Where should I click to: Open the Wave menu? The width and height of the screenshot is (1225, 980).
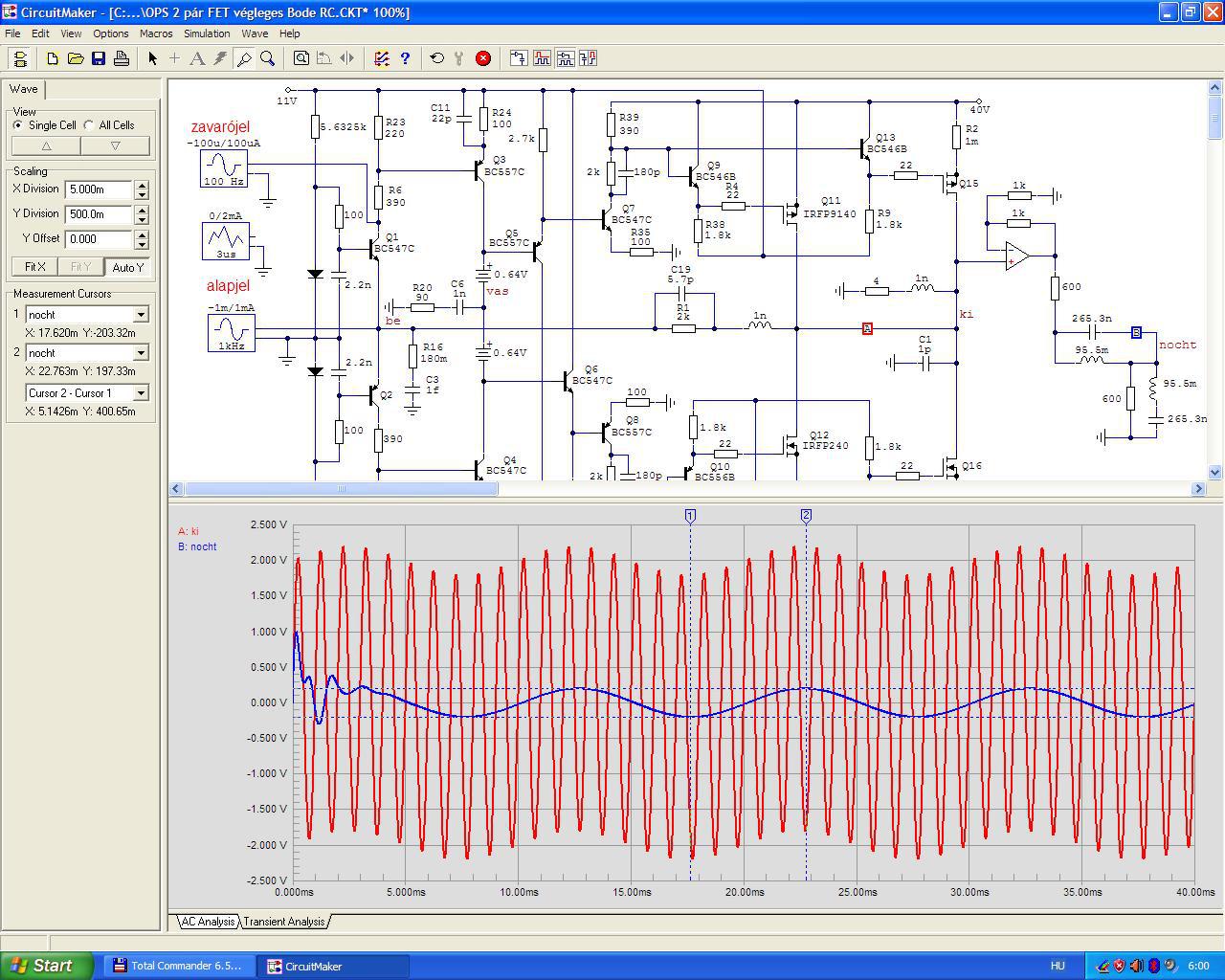point(255,33)
